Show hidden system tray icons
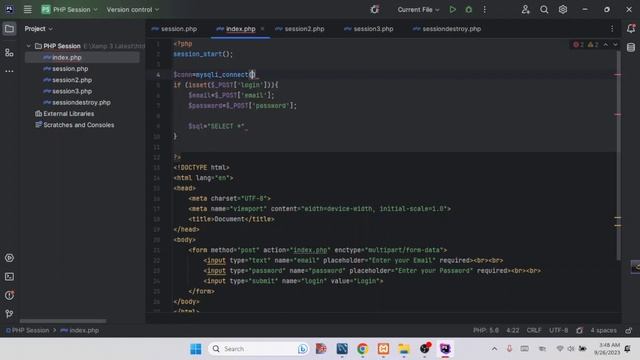This screenshot has width=640, height=360. pos(494,349)
